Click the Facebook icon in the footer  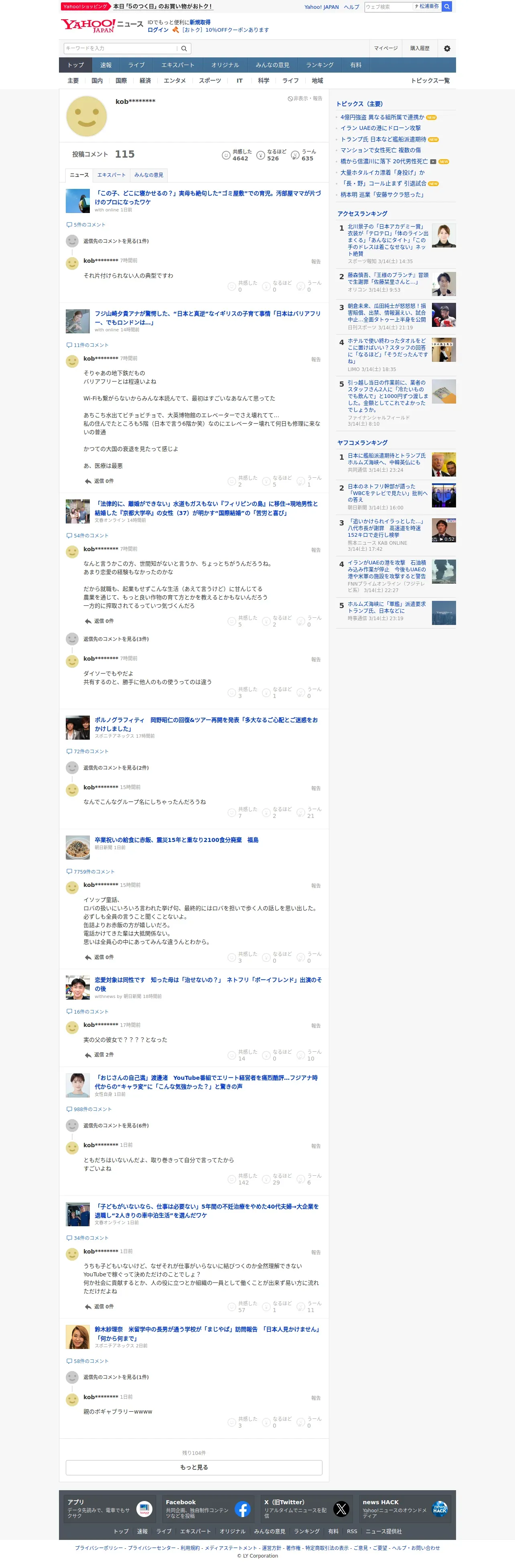[x=242, y=1509]
